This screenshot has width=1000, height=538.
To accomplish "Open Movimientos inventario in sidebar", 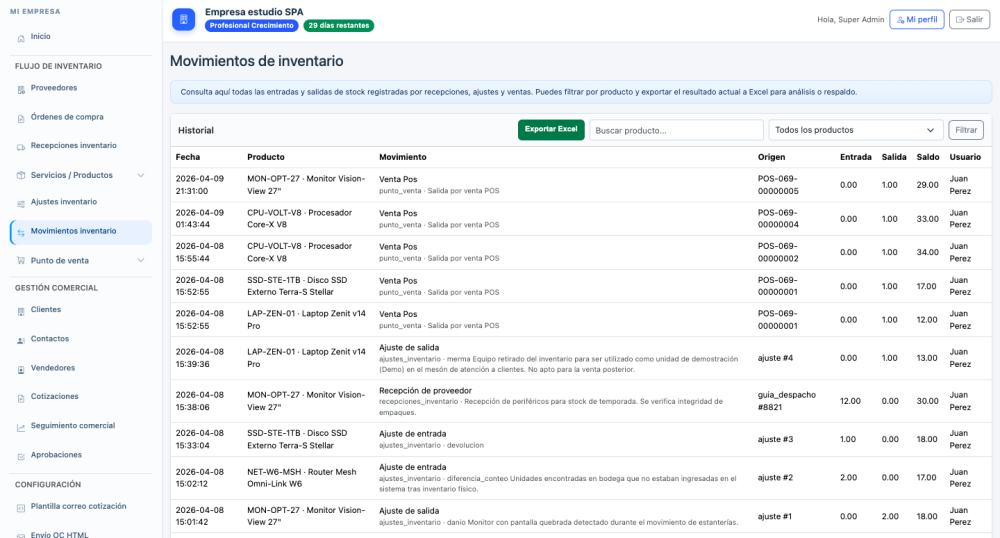I will [73, 231].
